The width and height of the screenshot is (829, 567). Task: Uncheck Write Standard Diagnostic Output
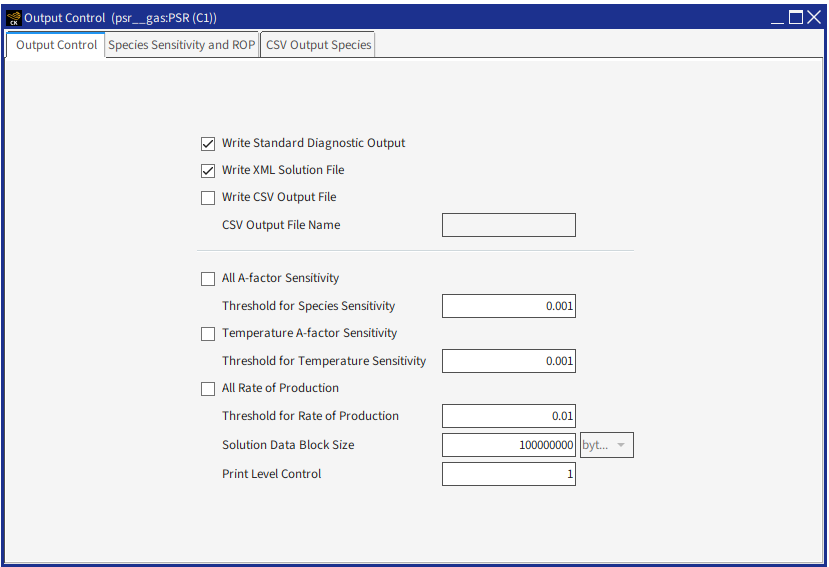[x=208, y=144]
